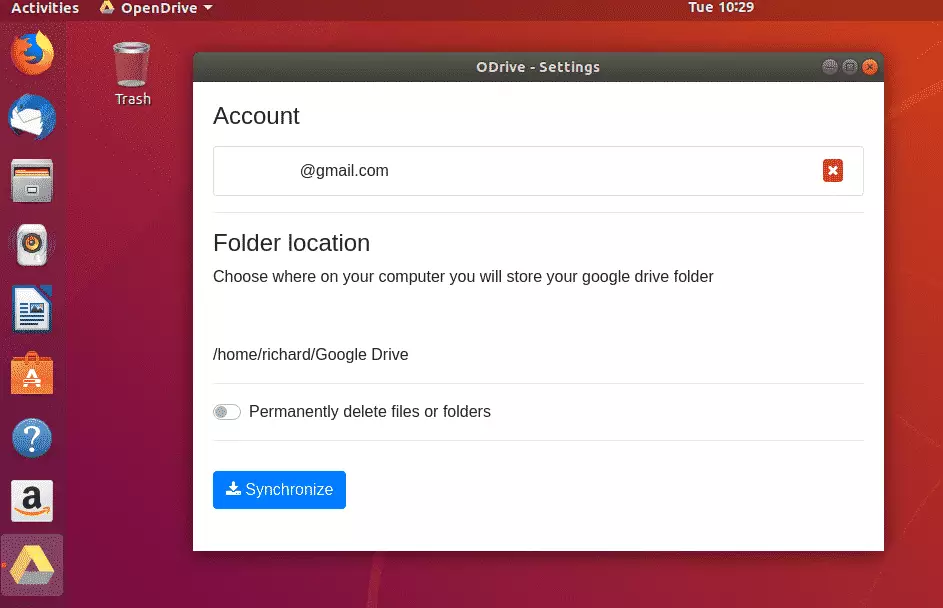Image resolution: width=943 pixels, height=608 pixels.
Task: Select the OpenDrive icon in the dock
Action: pos(32,565)
